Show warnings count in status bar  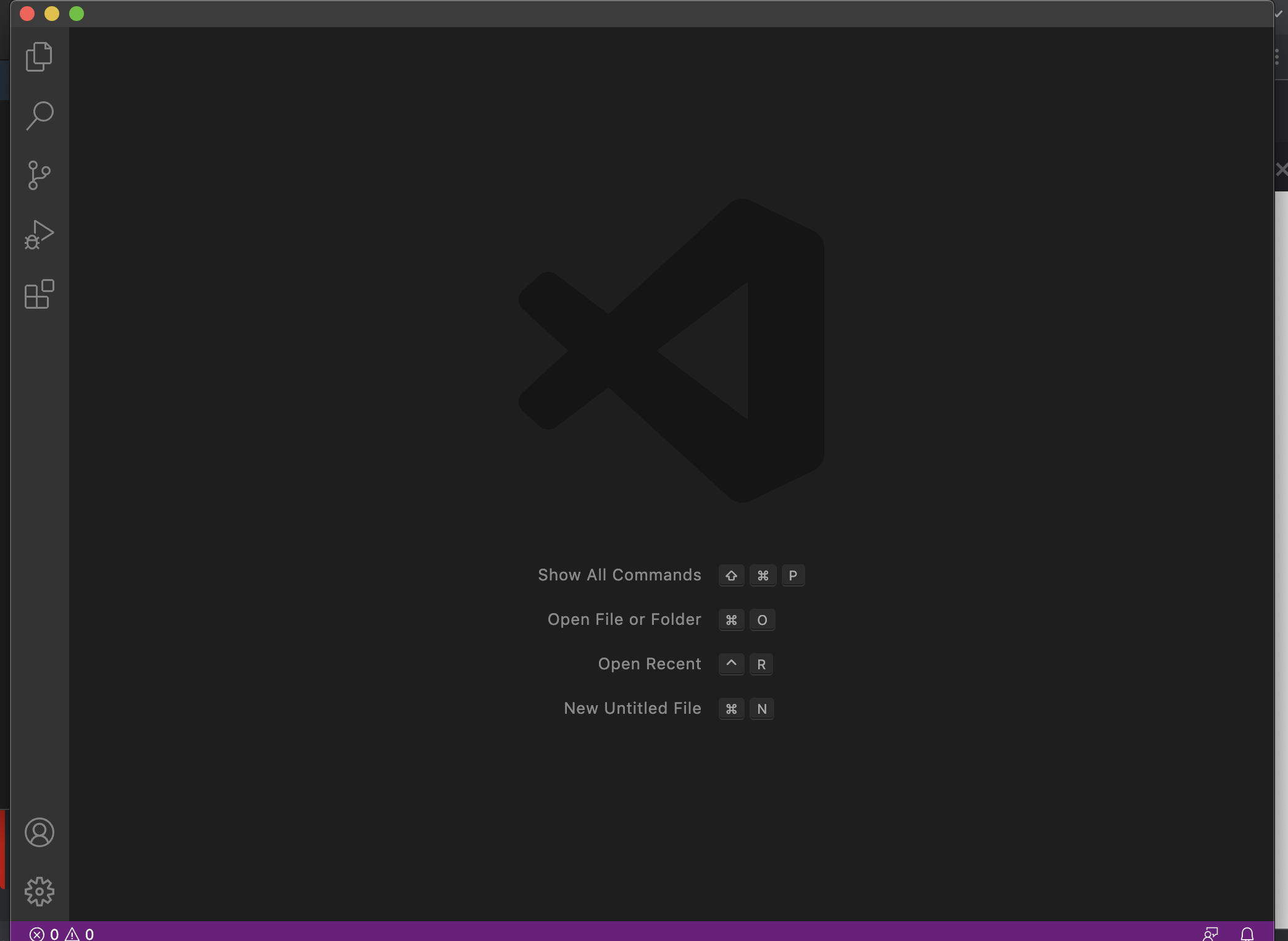80,934
